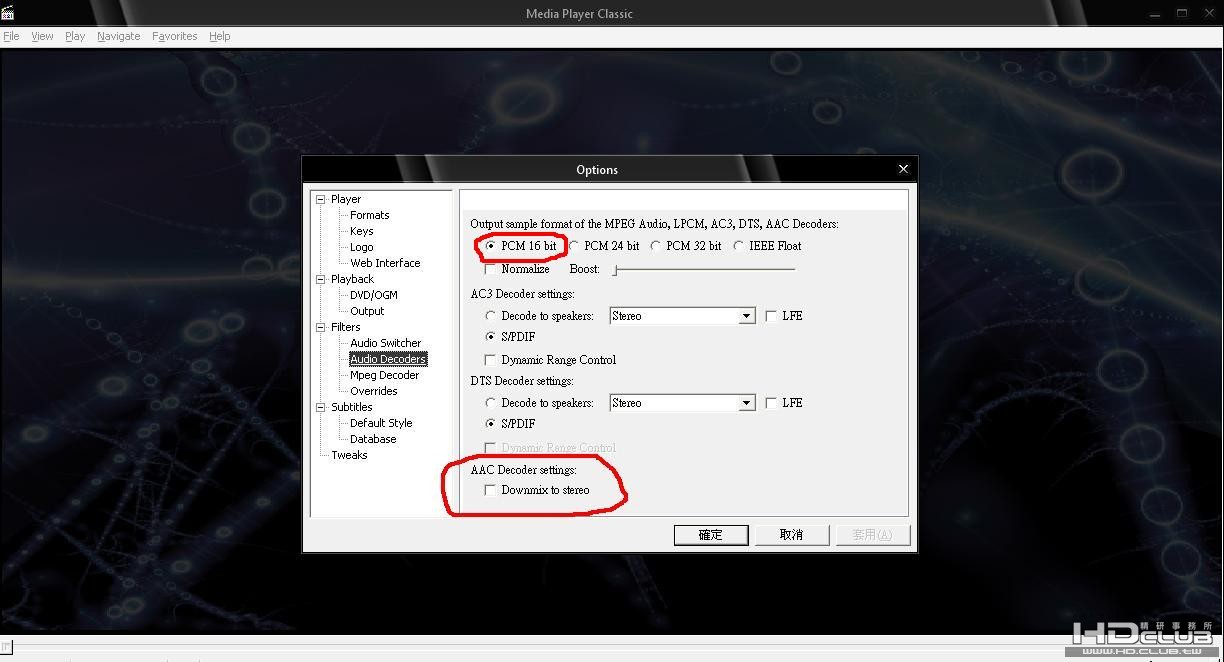Select IEEE Float output format
Screen dimensions: 1224x662
[x=738, y=246]
